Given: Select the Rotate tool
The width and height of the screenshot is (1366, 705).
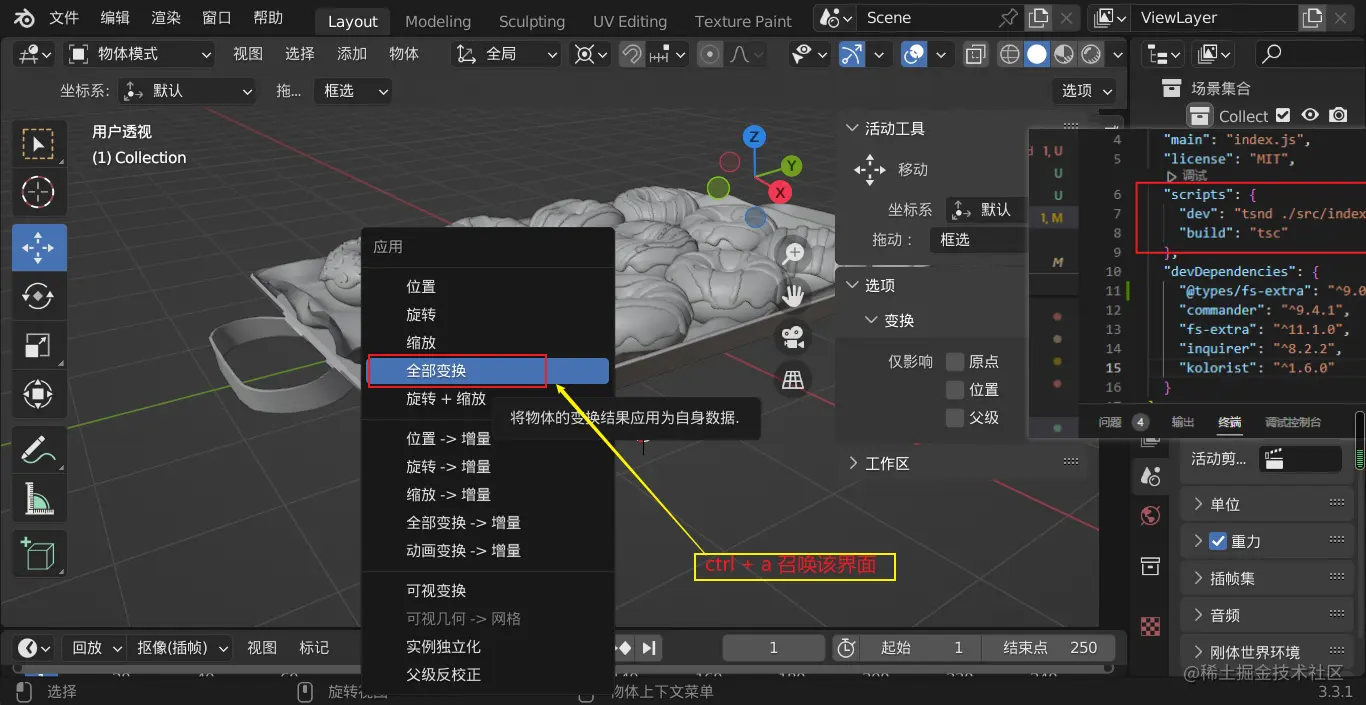Looking at the screenshot, I should 39,295.
